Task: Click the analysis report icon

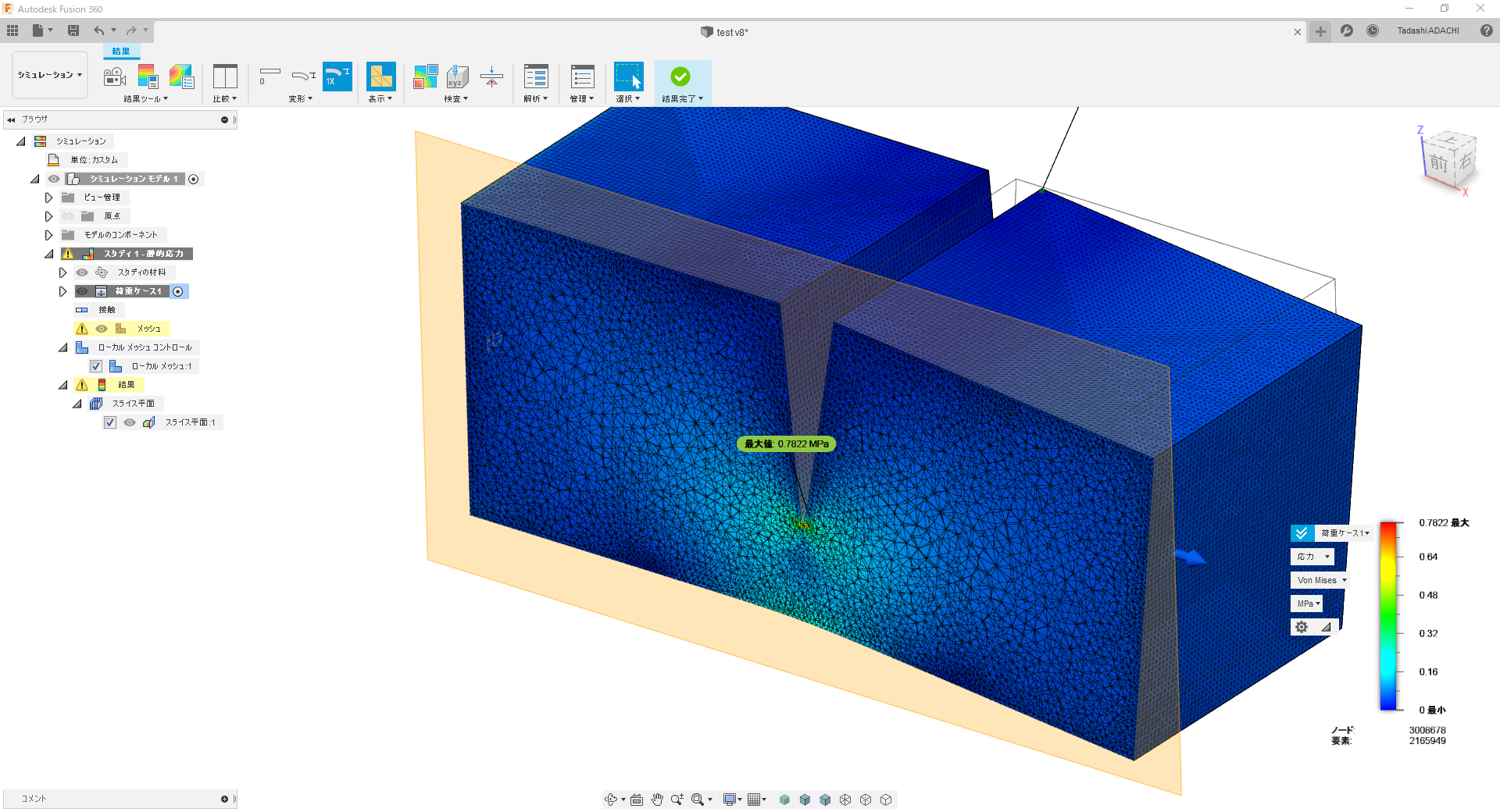Action: (536, 77)
